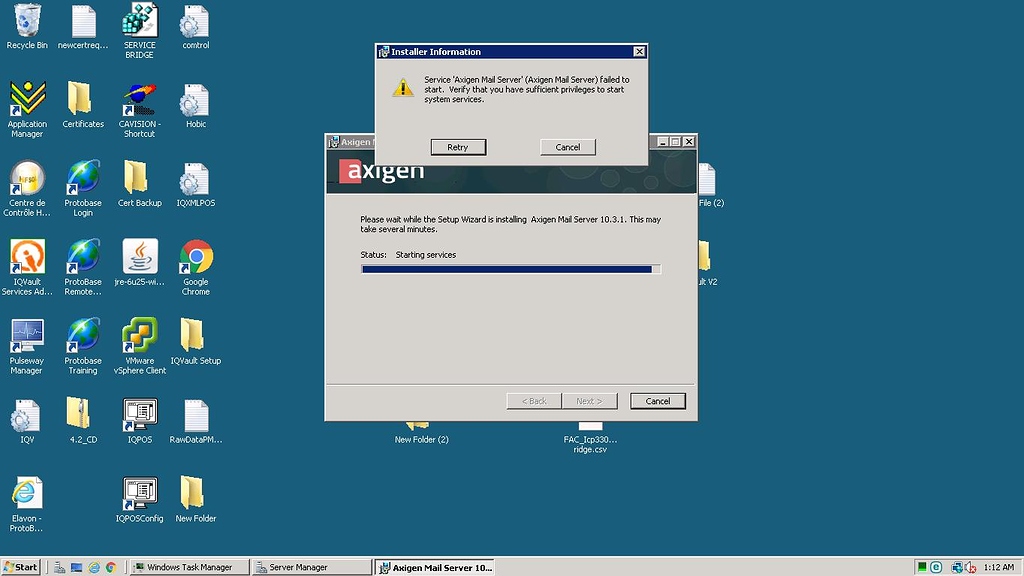Click Retry to restart the Axigen service
Image resolution: width=1024 pixels, height=576 pixels.
458,147
